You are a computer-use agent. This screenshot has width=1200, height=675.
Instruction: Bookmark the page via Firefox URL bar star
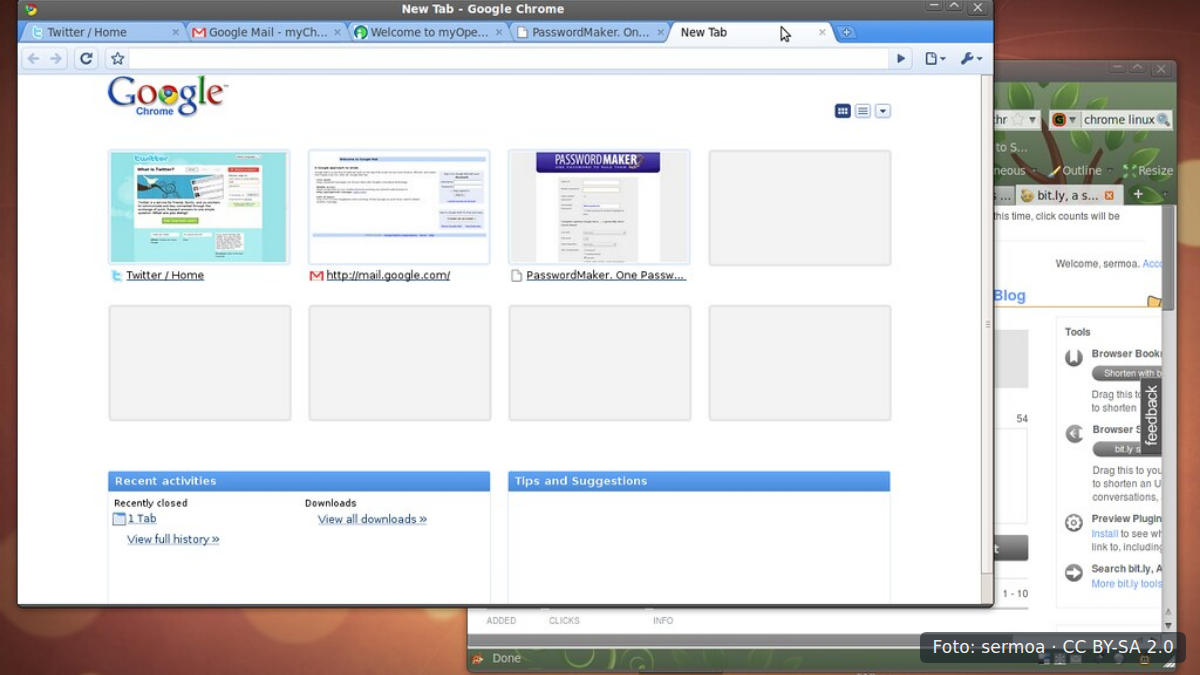tap(1017, 120)
